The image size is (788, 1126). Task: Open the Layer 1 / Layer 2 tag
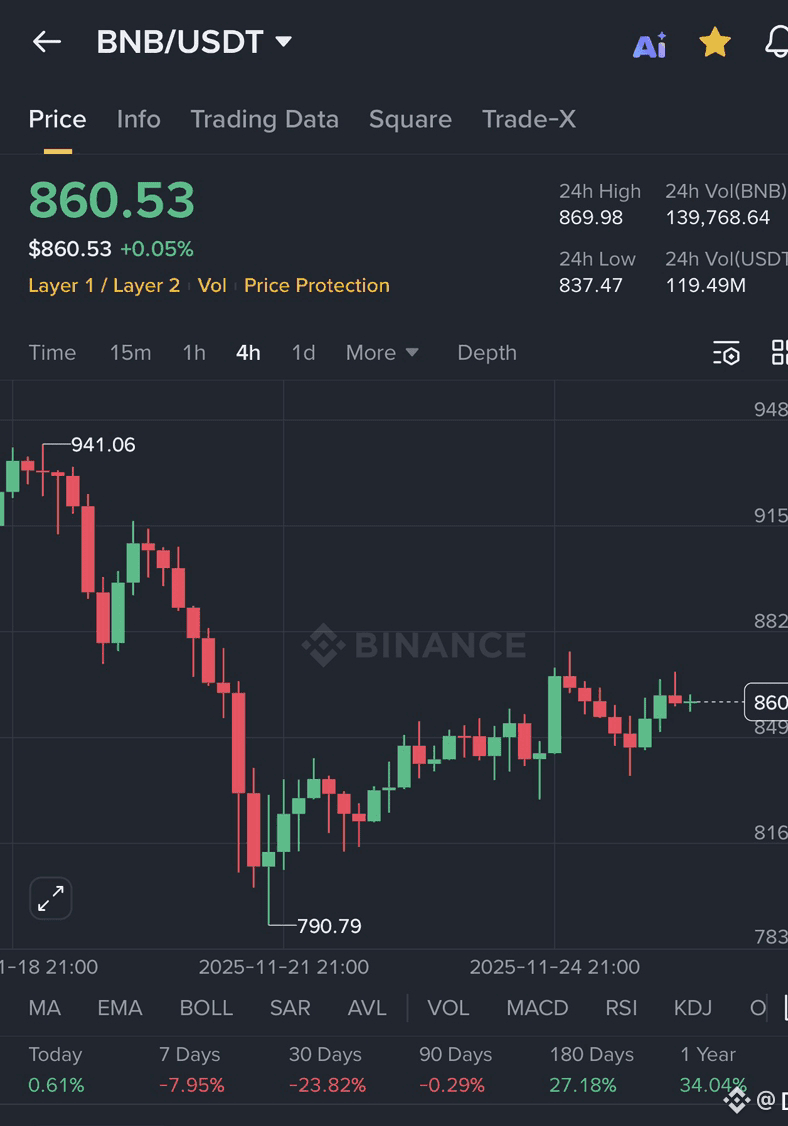point(104,285)
